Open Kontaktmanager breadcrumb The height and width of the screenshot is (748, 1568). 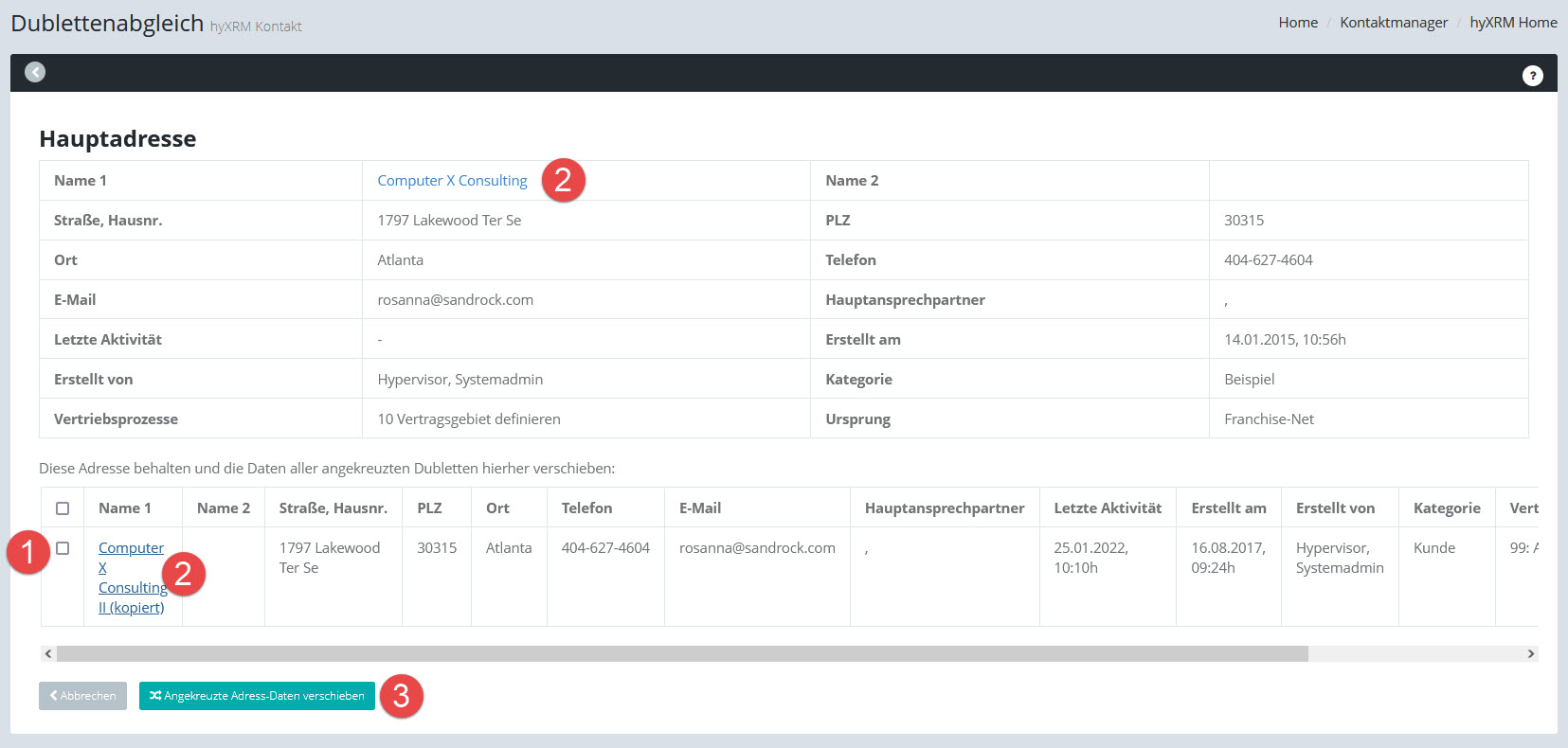coord(1393,23)
